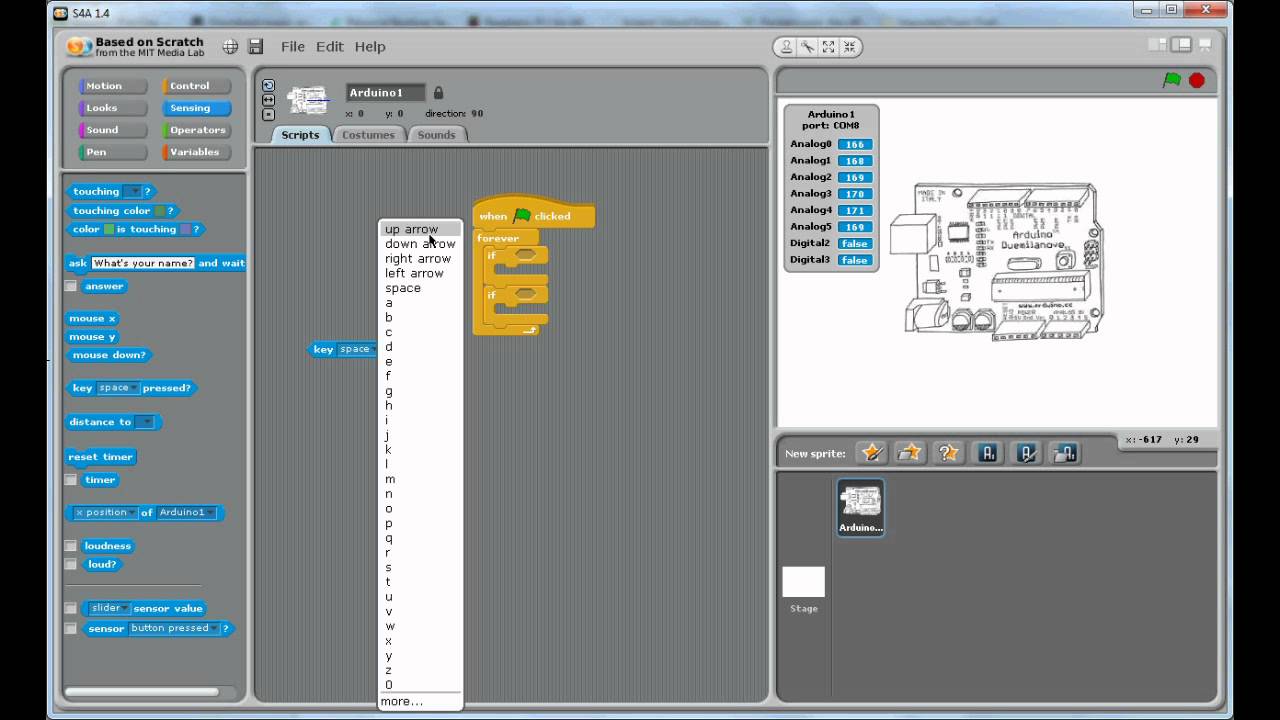Image resolution: width=1280 pixels, height=720 pixels.
Task: Tick the timer reporter checkbox
Action: 71,480
